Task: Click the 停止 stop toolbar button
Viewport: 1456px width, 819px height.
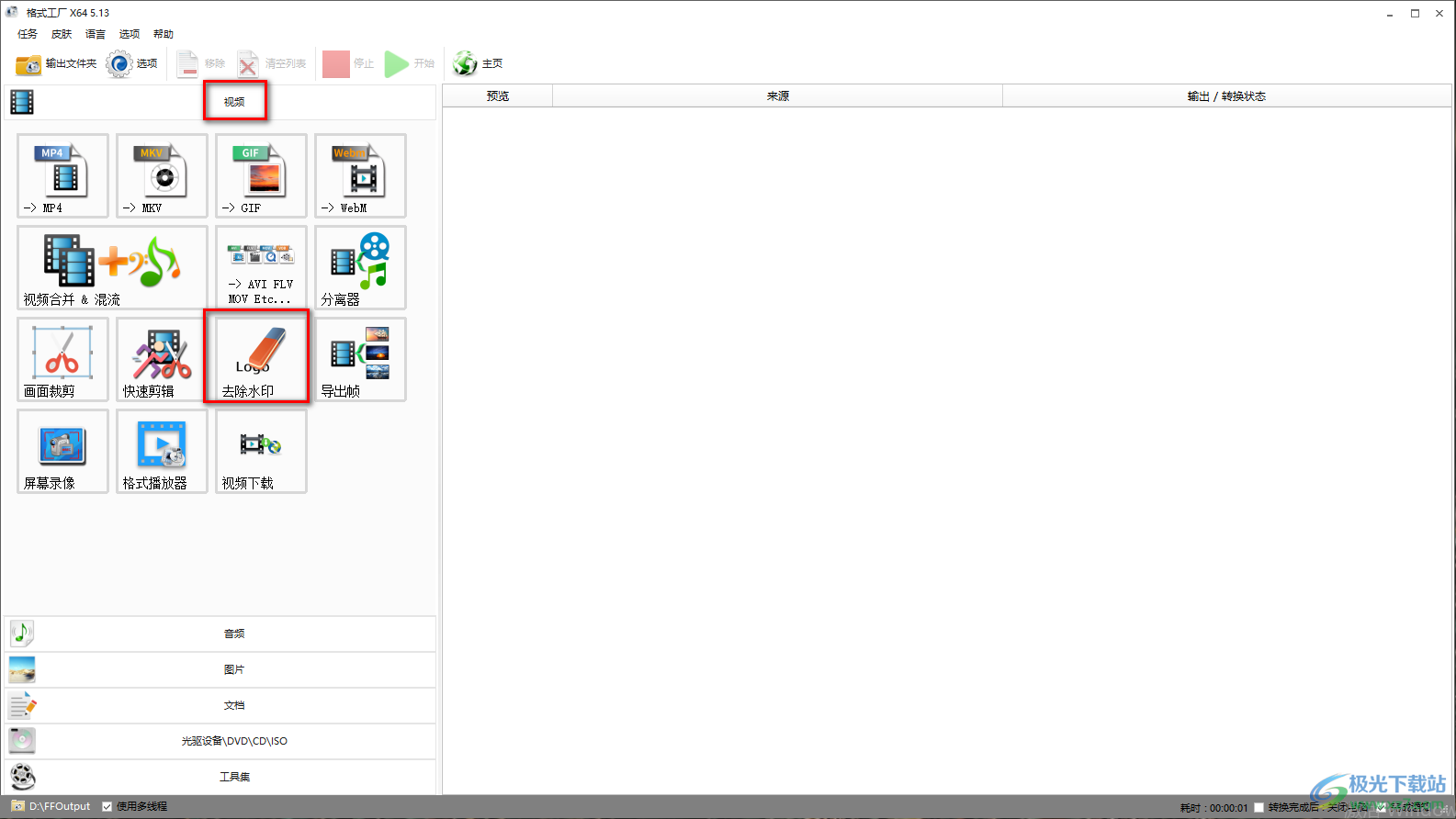Action: tap(348, 63)
